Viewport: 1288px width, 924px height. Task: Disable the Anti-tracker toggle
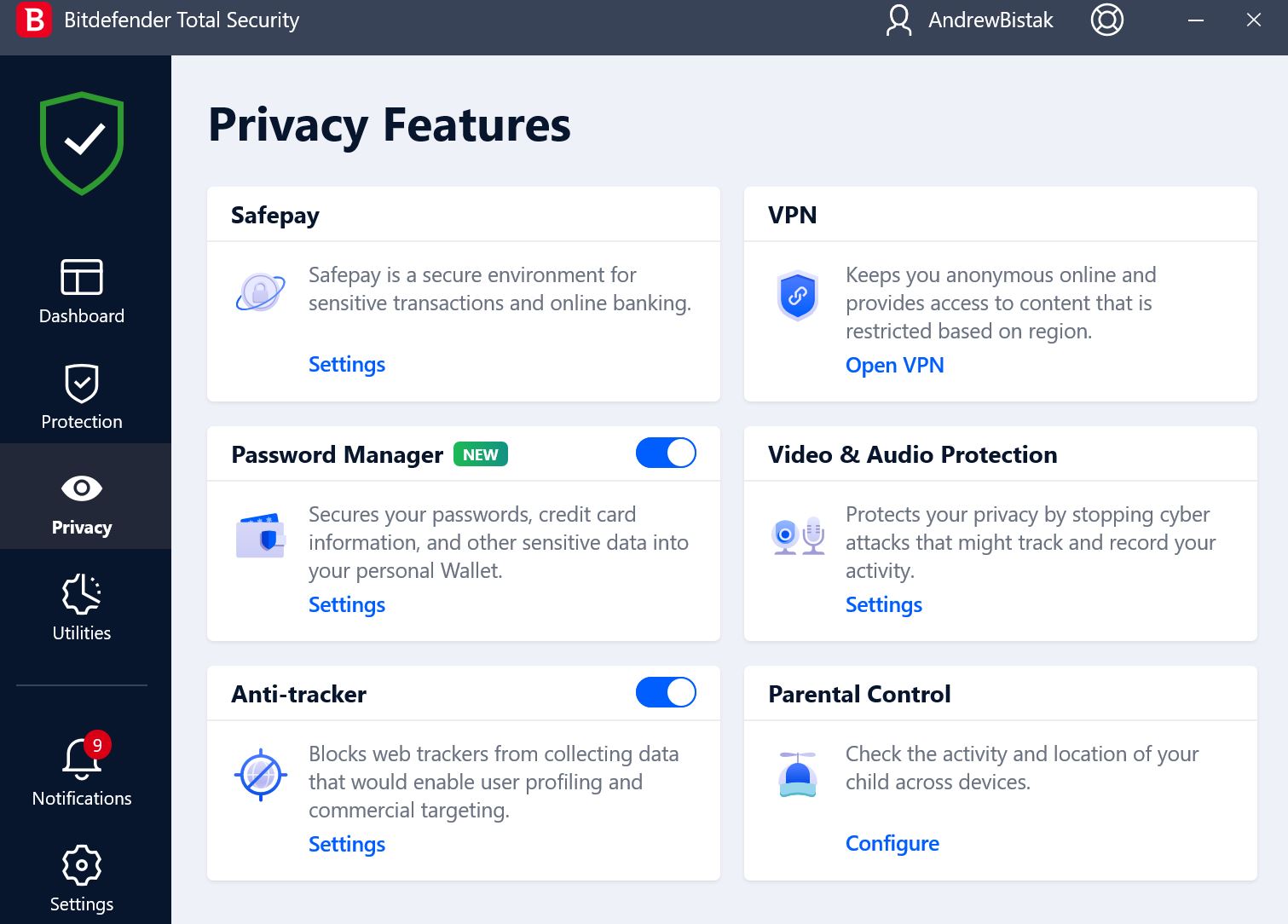tap(666, 692)
